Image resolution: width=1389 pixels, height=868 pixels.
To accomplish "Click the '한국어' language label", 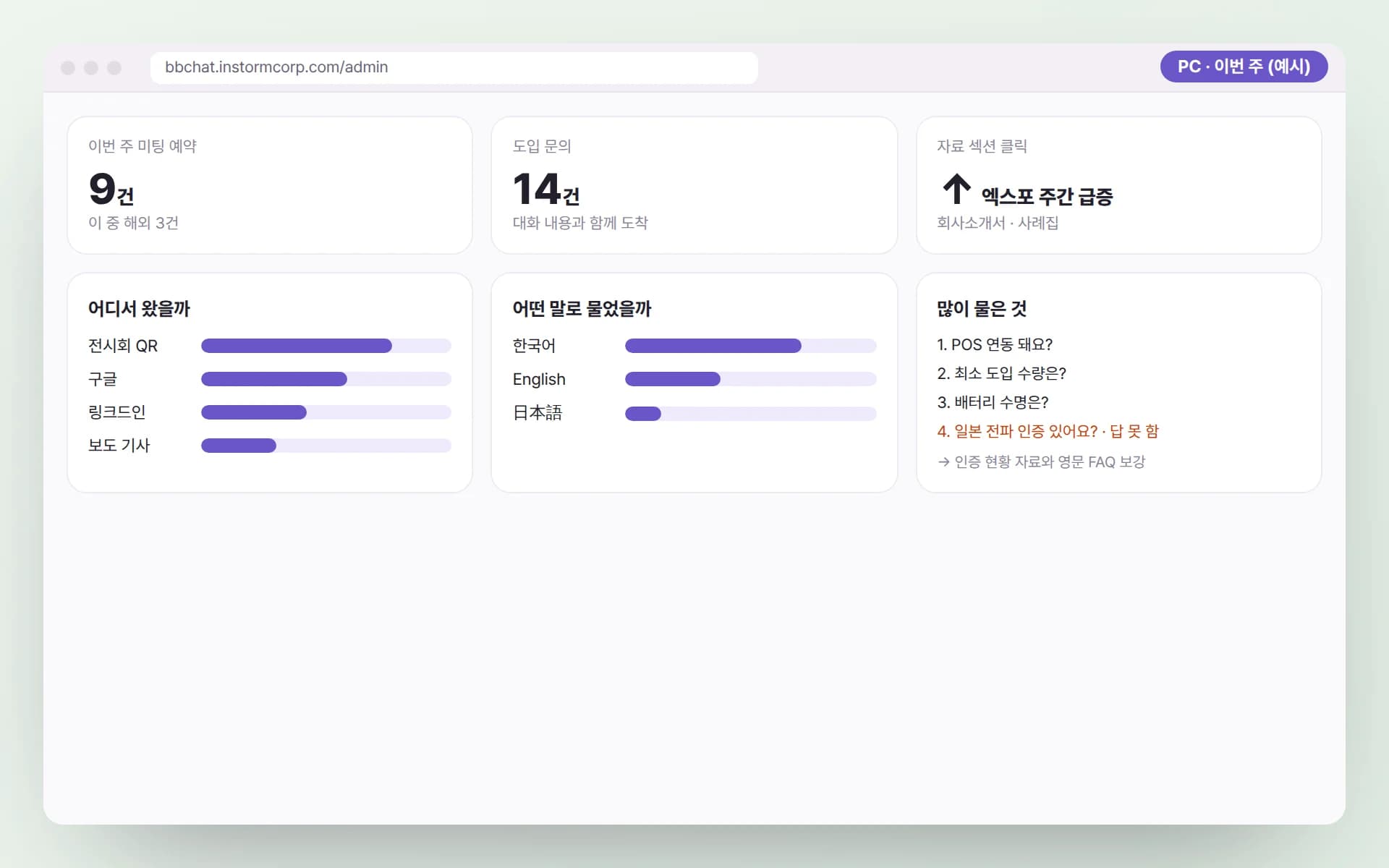I will (x=534, y=346).
